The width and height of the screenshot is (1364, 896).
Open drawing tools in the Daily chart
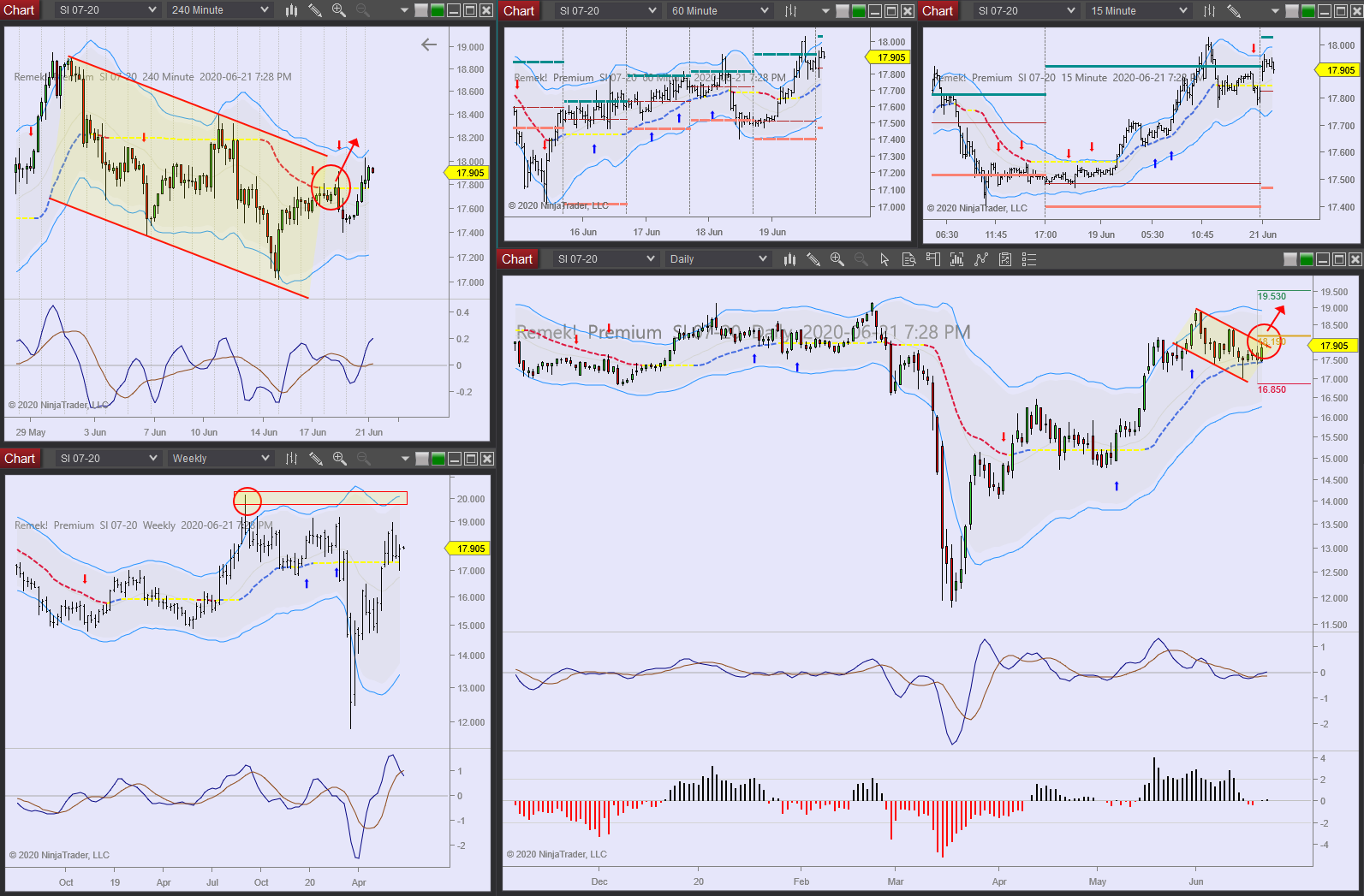813,259
